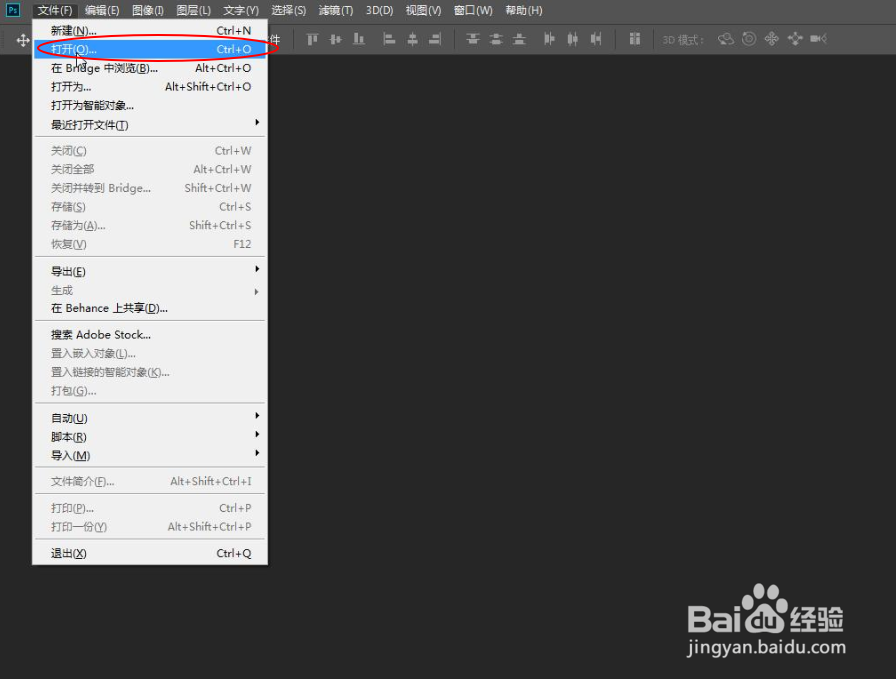This screenshot has height=679, width=896.
Task: Expand the 导入(M) submenu
Action: 150,456
